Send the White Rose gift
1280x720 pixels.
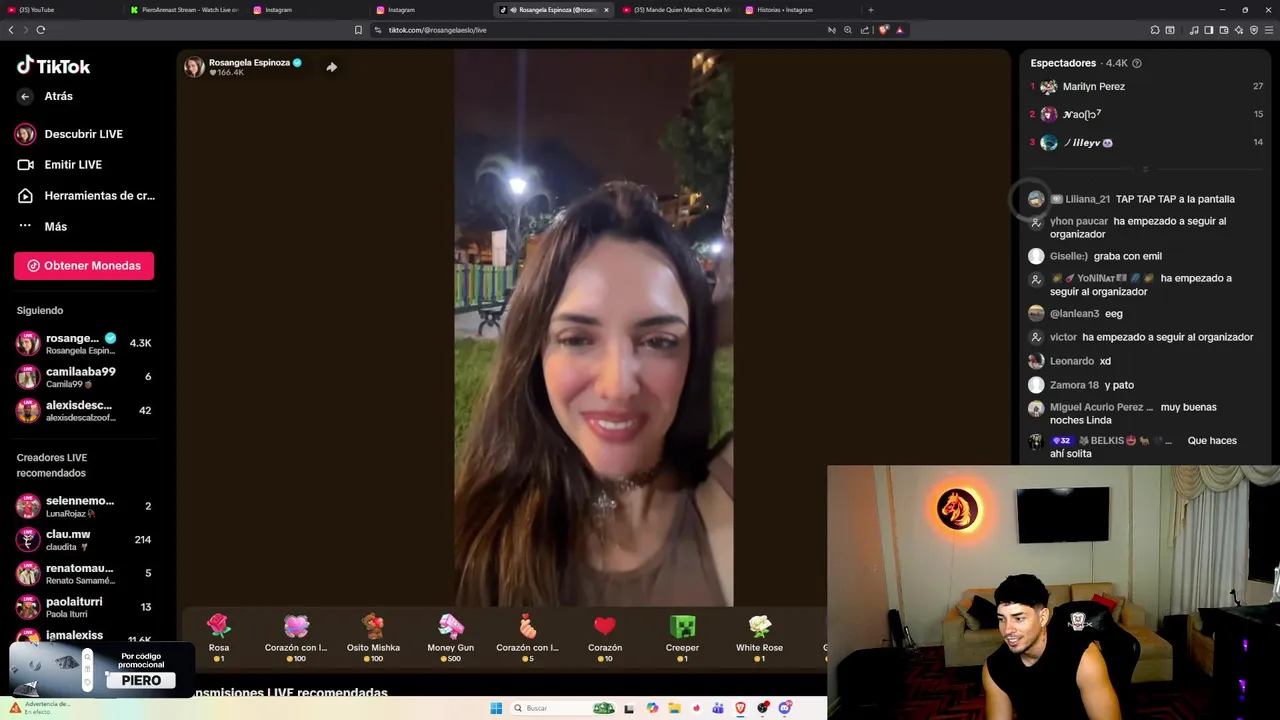click(759, 638)
